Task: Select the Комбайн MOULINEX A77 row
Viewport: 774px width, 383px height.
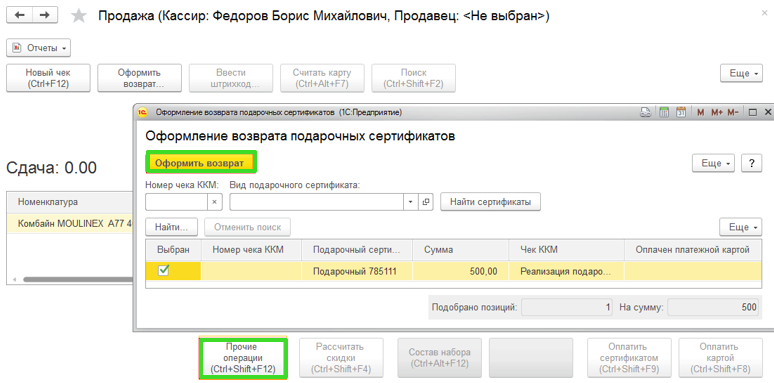Action: 70,223
